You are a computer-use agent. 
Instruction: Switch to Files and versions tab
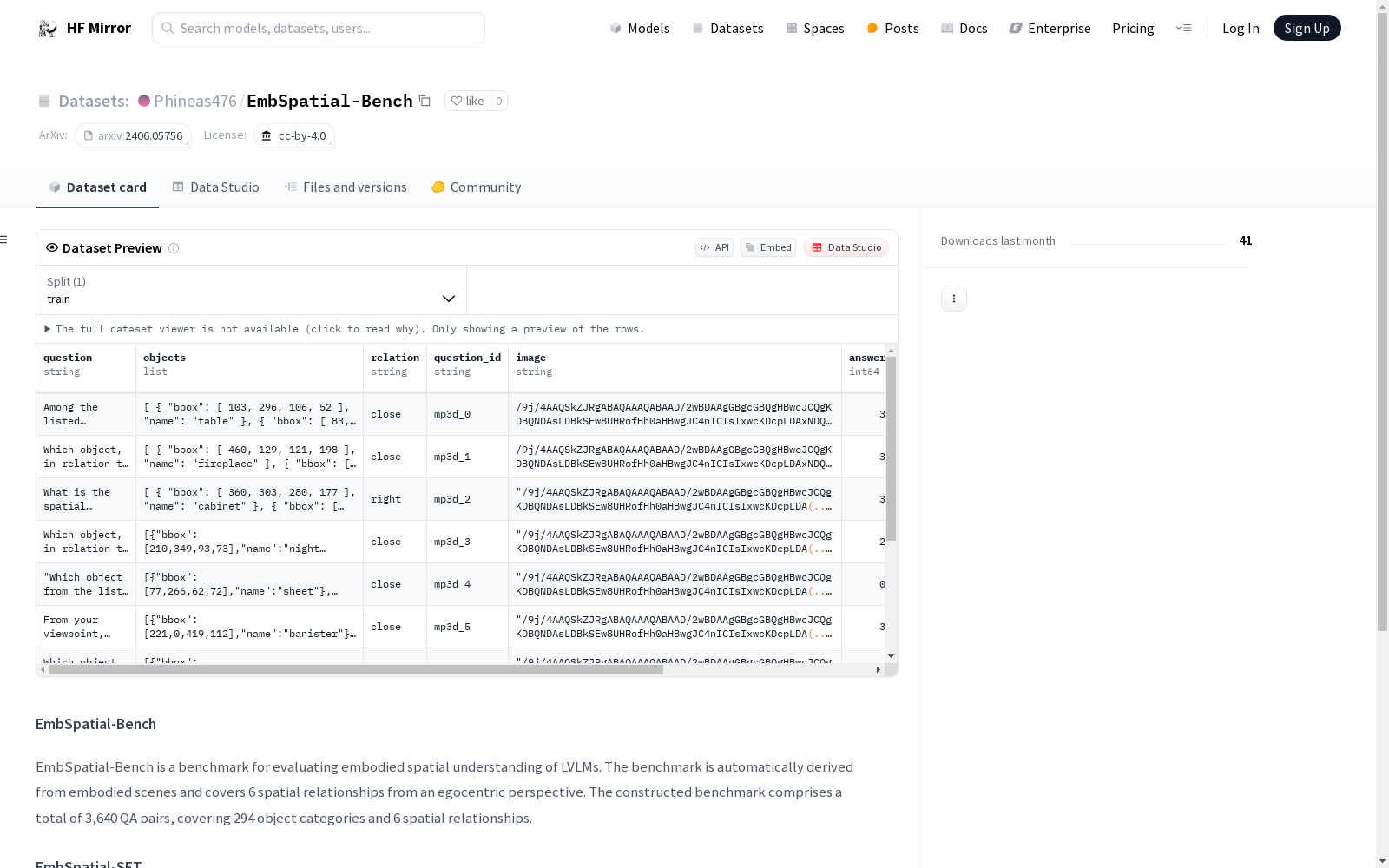click(x=346, y=187)
